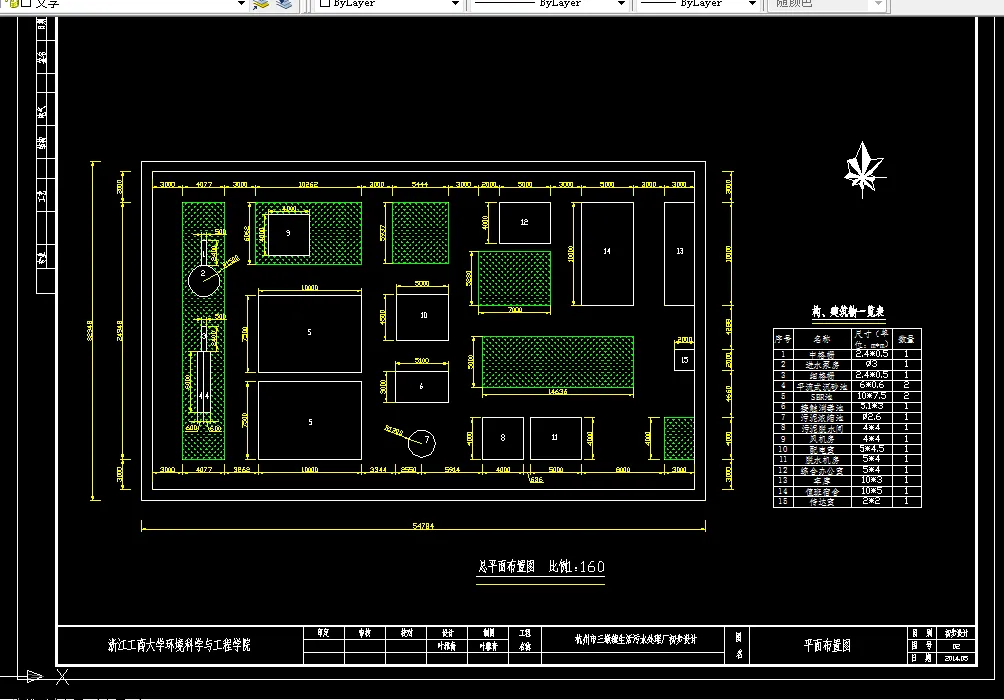1004x700 pixels.
Task: Select title block date 2014.05
Action: pyautogui.click(x=956, y=658)
